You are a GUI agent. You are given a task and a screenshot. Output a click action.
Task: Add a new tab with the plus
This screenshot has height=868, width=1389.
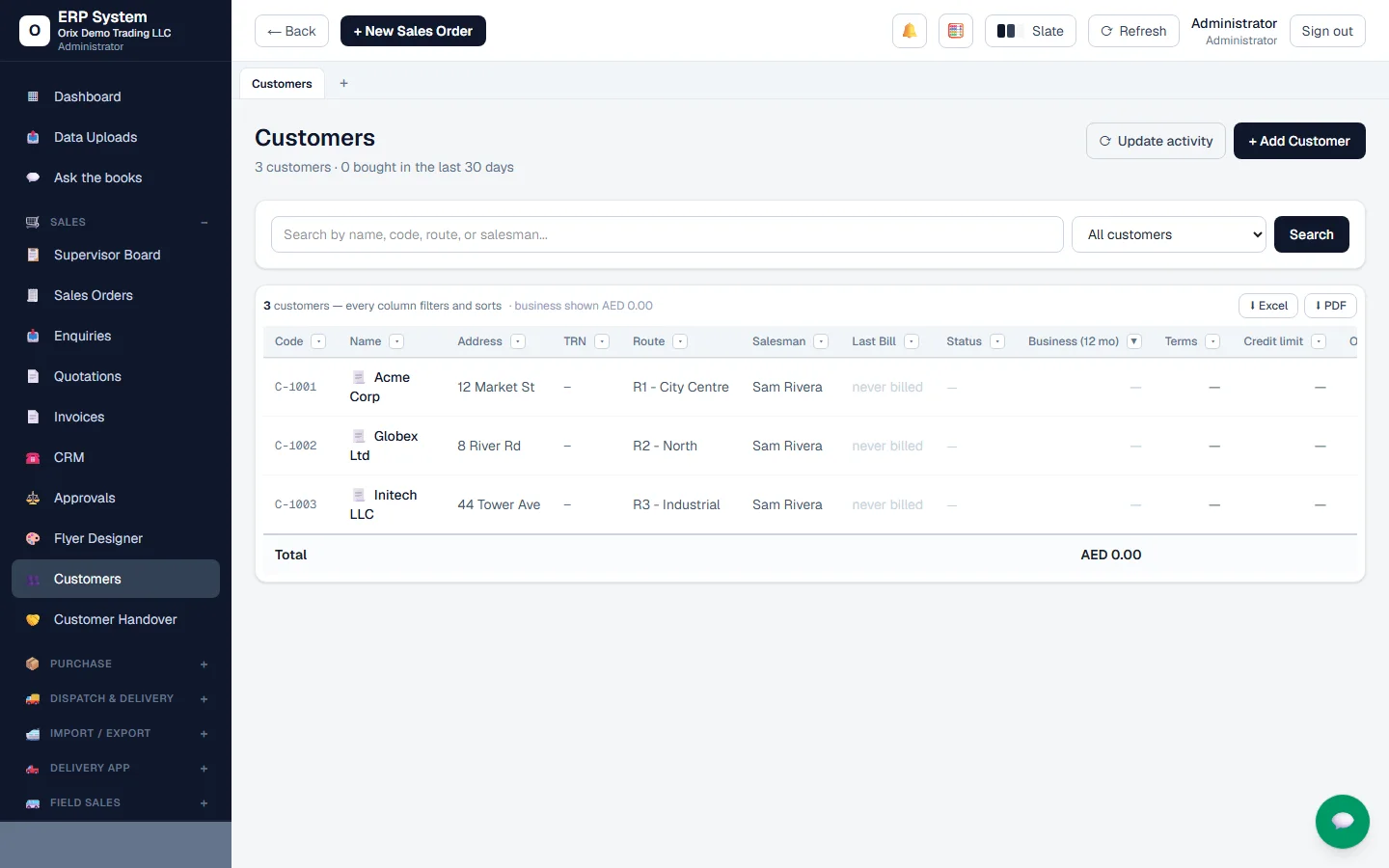(x=343, y=84)
